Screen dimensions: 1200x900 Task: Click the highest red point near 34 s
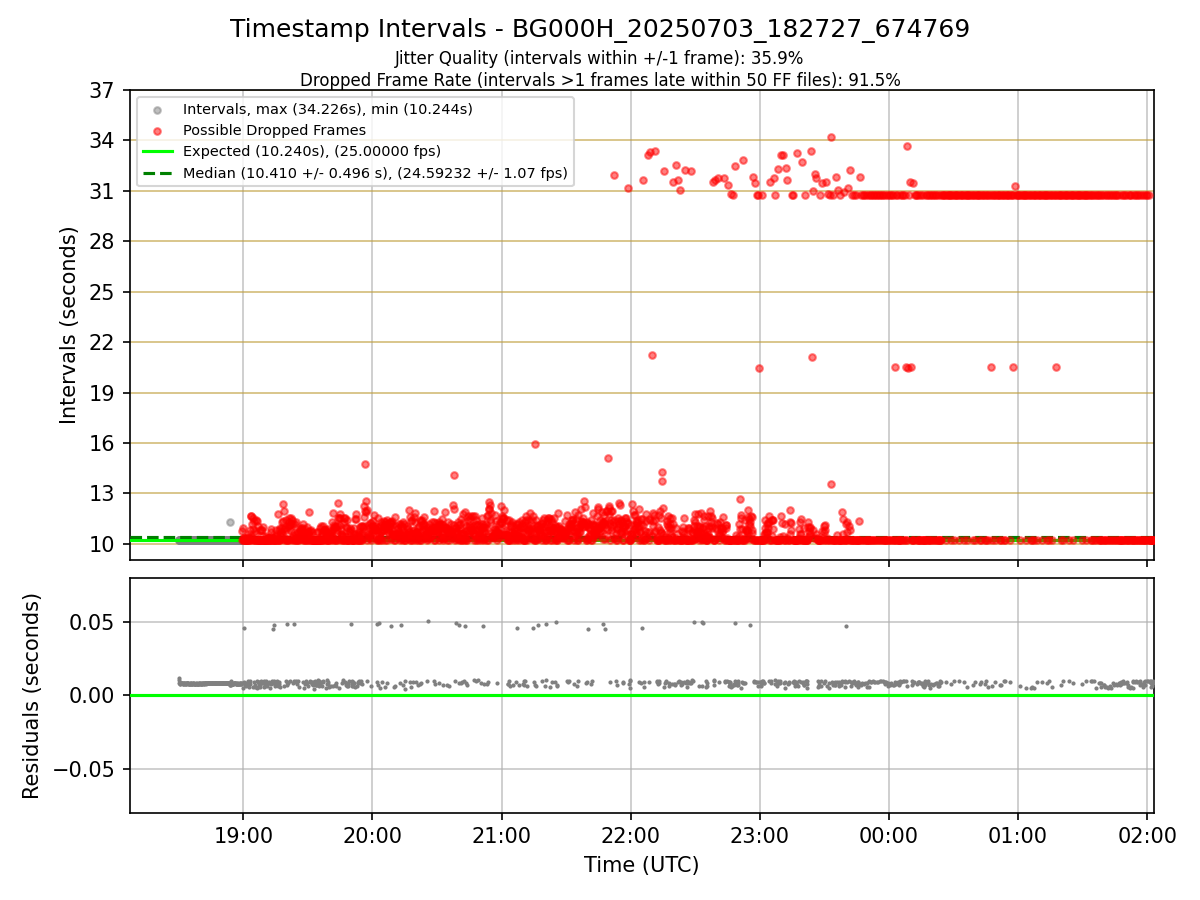click(x=831, y=138)
